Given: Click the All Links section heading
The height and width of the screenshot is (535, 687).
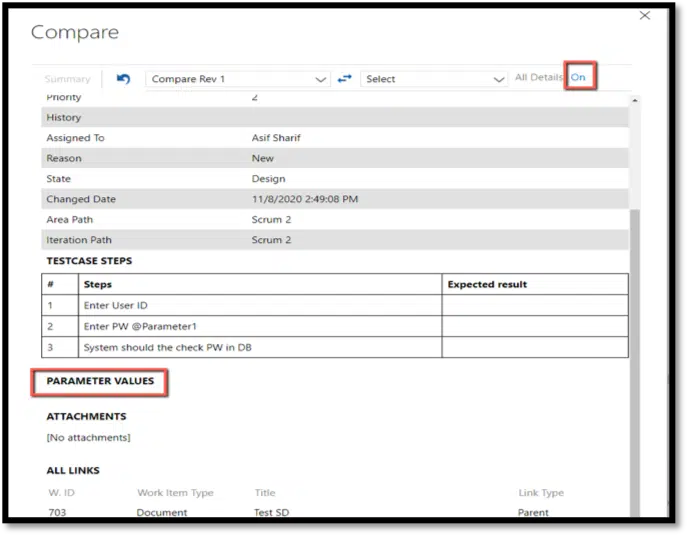Looking at the screenshot, I should tap(73, 470).
